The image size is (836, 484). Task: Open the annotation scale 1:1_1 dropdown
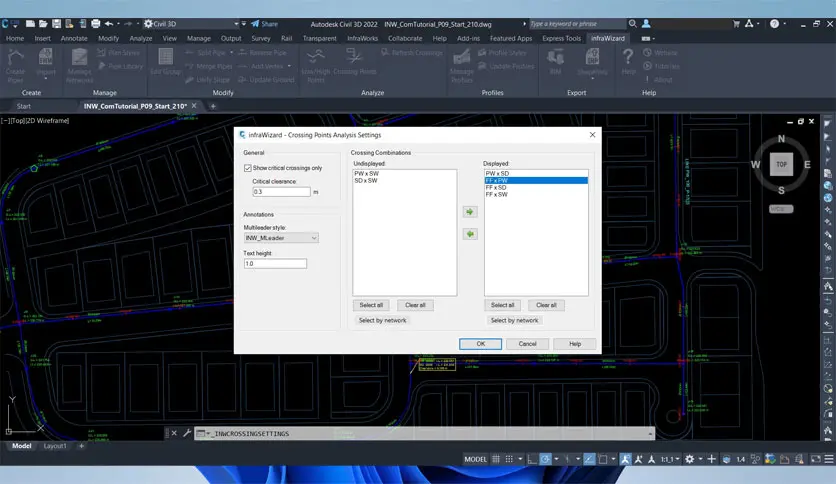(670, 459)
